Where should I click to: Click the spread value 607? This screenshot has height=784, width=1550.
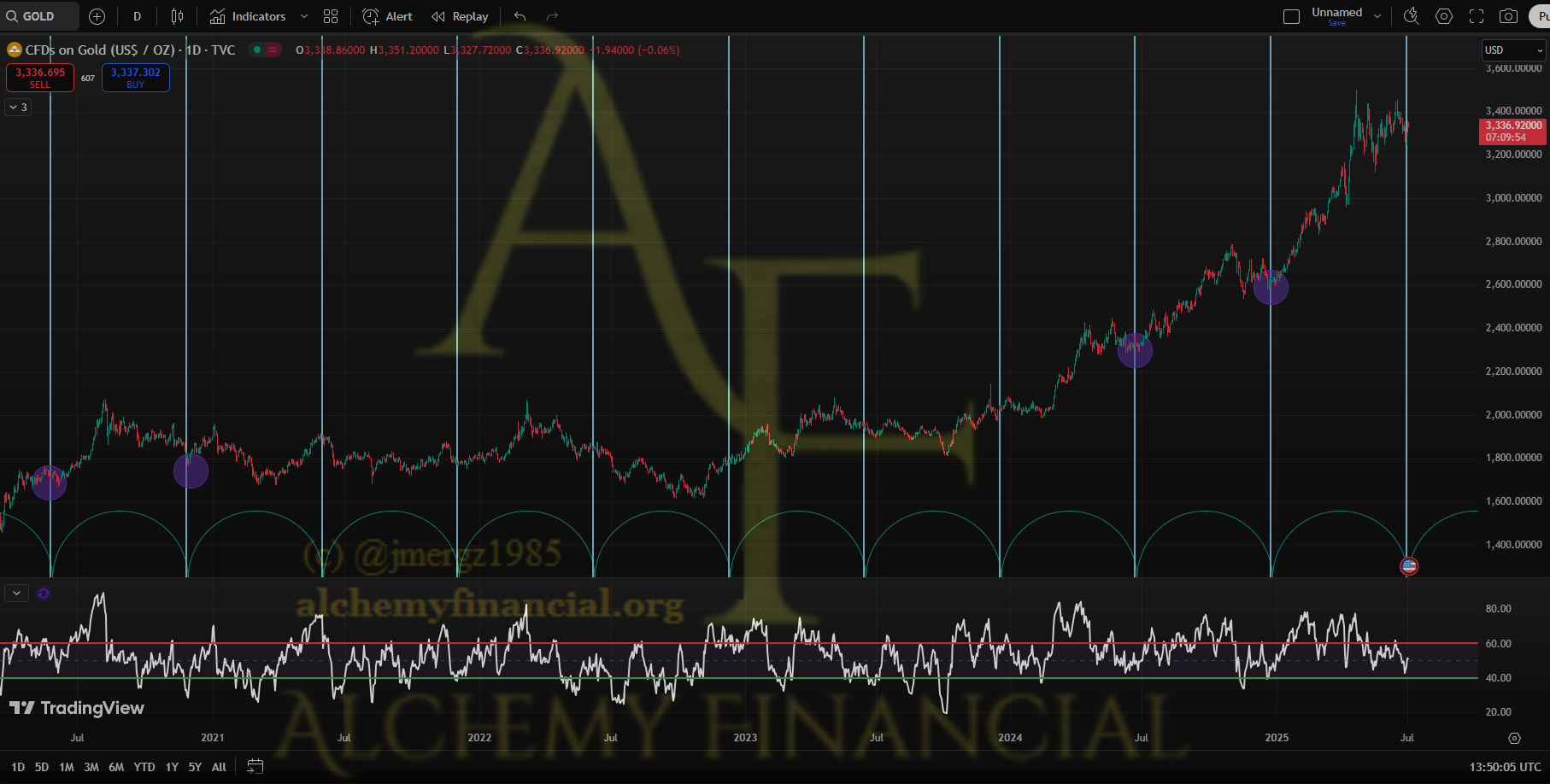point(88,78)
